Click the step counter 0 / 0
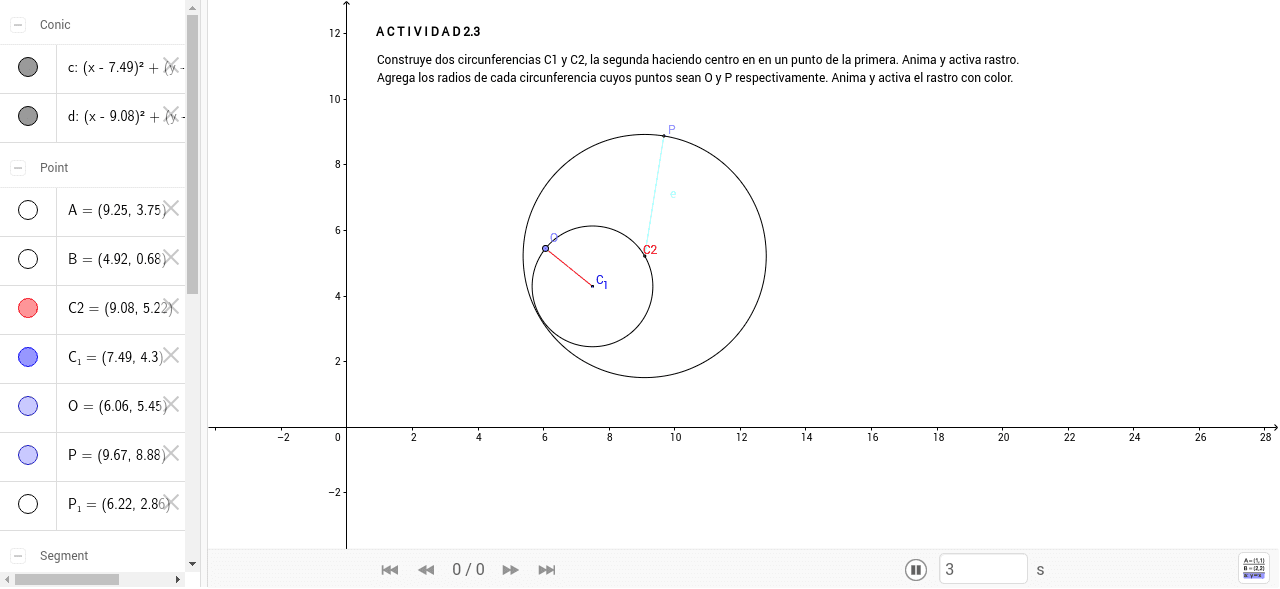1280x589 pixels. 468,570
